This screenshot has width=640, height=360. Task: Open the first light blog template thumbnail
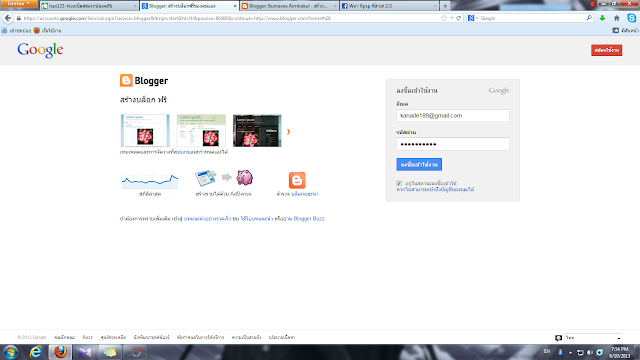tap(145, 131)
